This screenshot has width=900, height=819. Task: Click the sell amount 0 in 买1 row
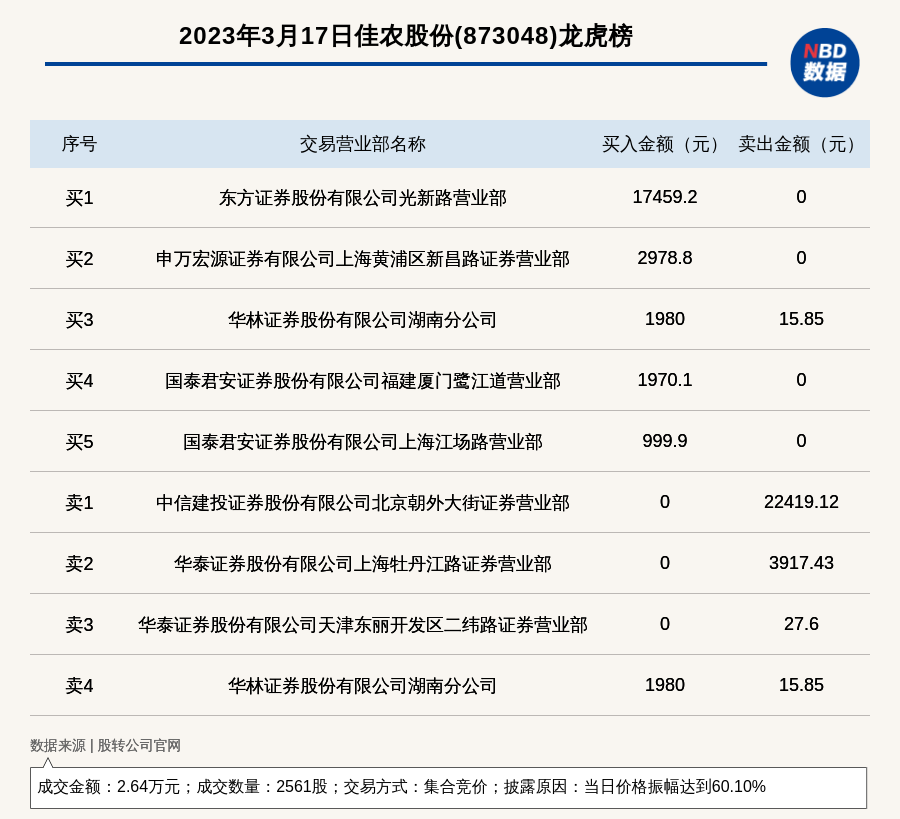[x=801, y=197]
